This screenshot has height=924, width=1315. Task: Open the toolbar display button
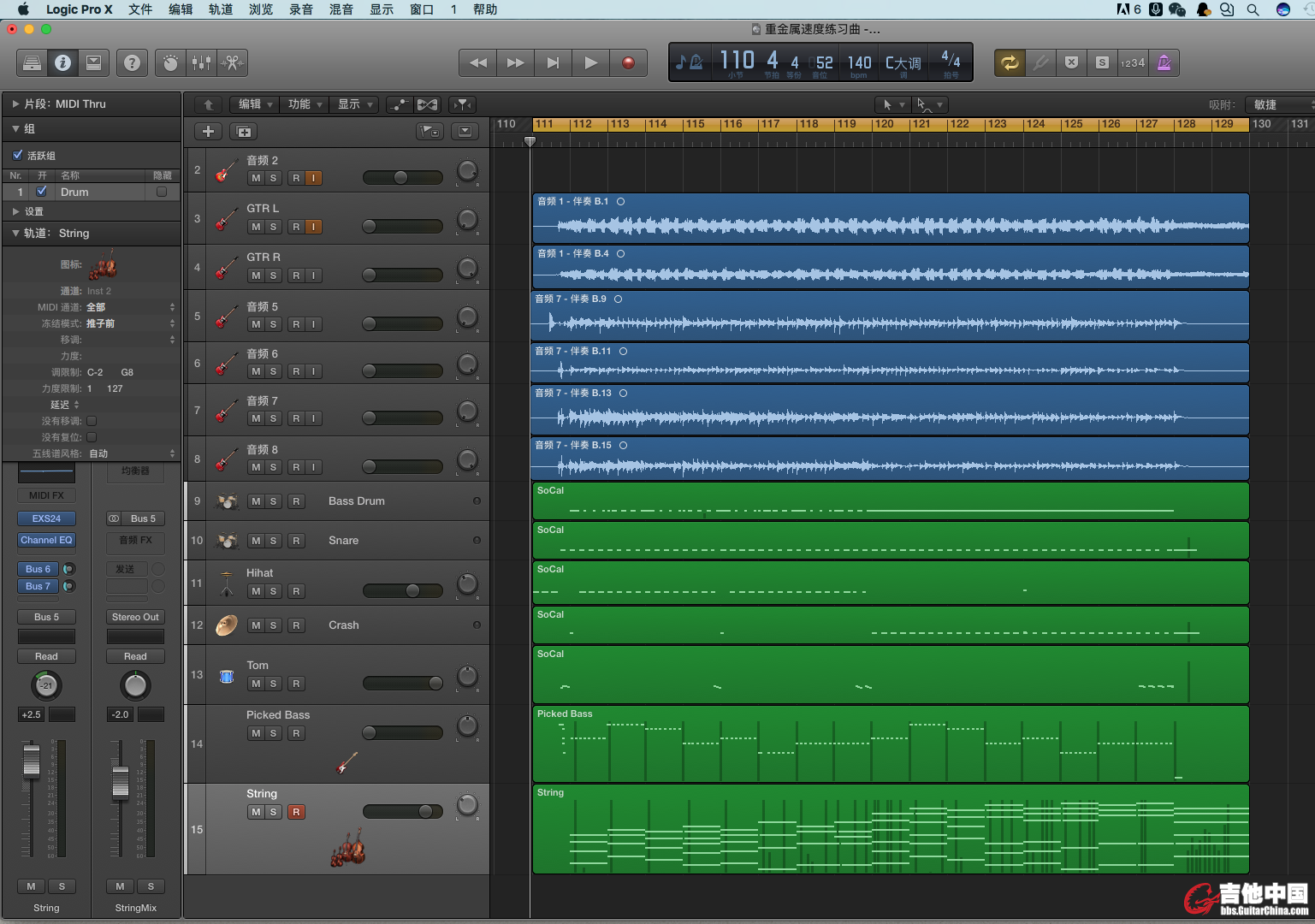[94, 62]
